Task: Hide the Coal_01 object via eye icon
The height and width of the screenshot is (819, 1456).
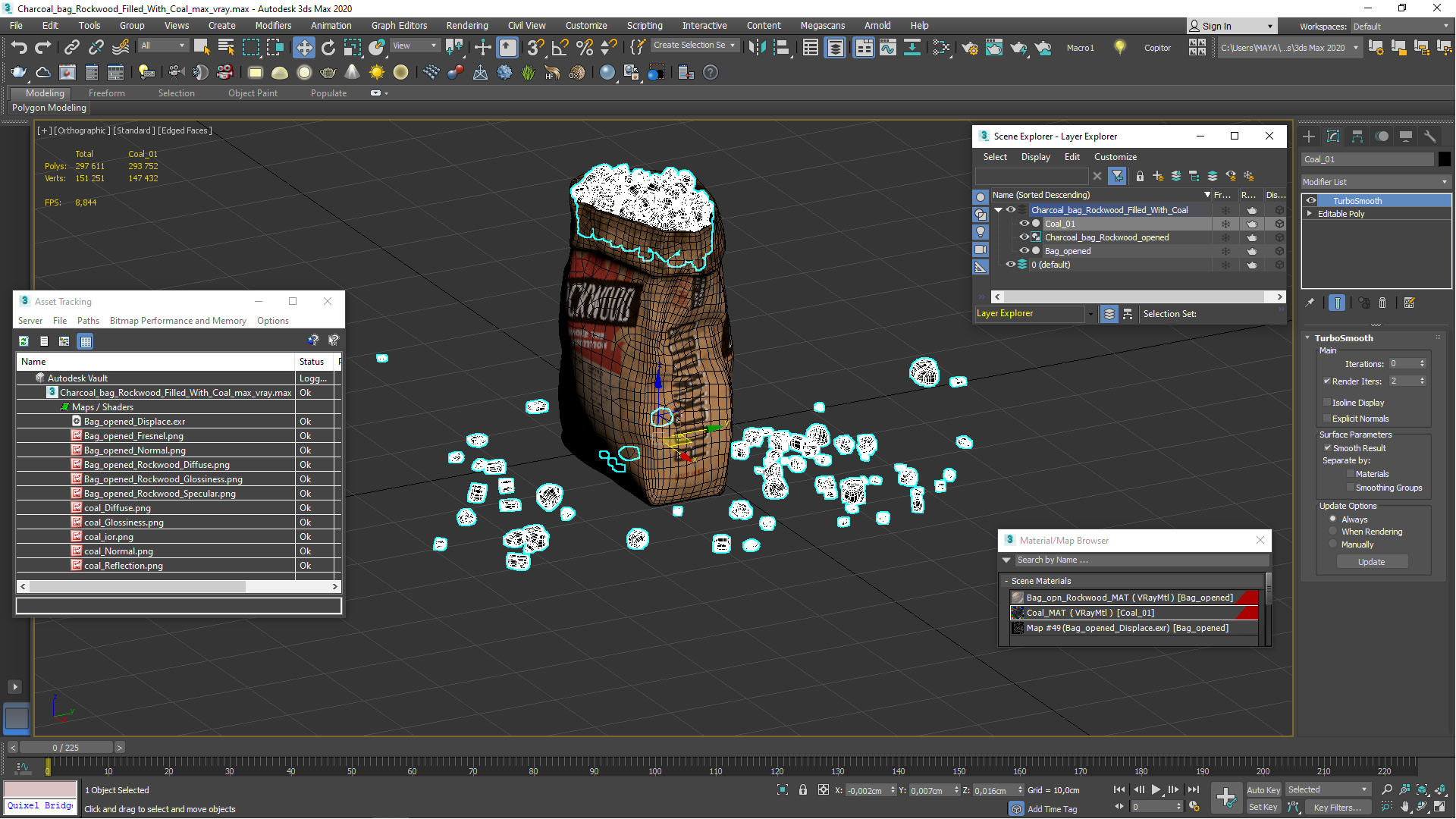Action: click(1024, 224)
